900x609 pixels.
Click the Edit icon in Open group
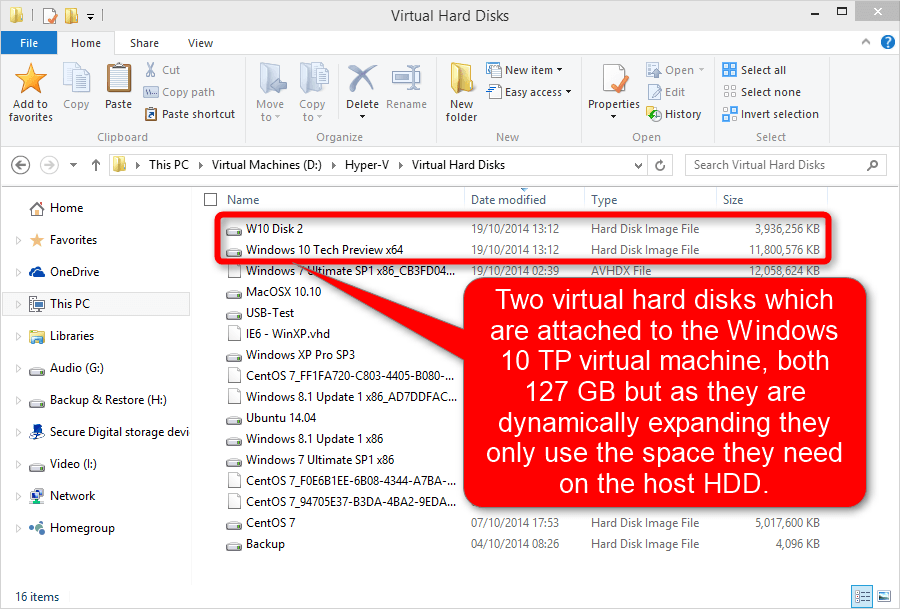[x=655, y=92]
